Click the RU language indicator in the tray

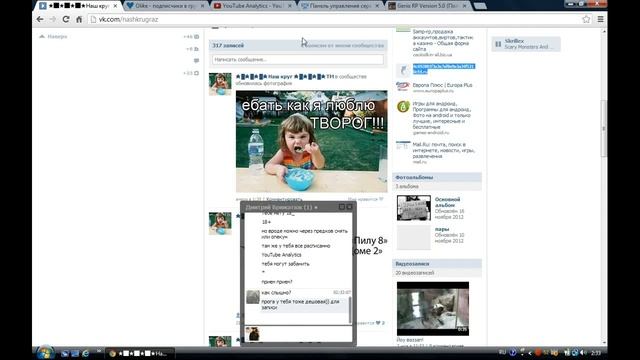pos(502,352)
